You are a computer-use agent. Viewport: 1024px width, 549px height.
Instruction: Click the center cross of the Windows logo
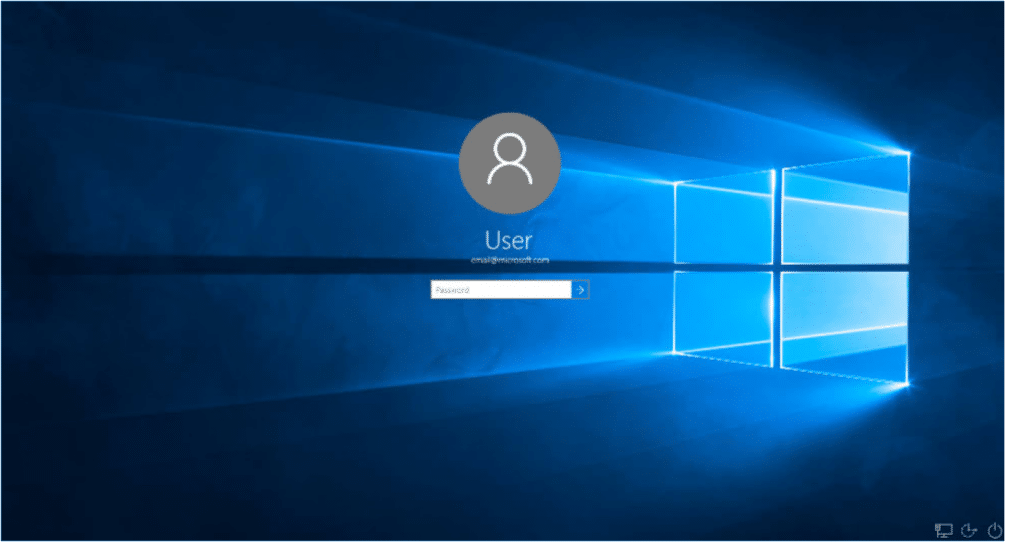pos(778,268)
